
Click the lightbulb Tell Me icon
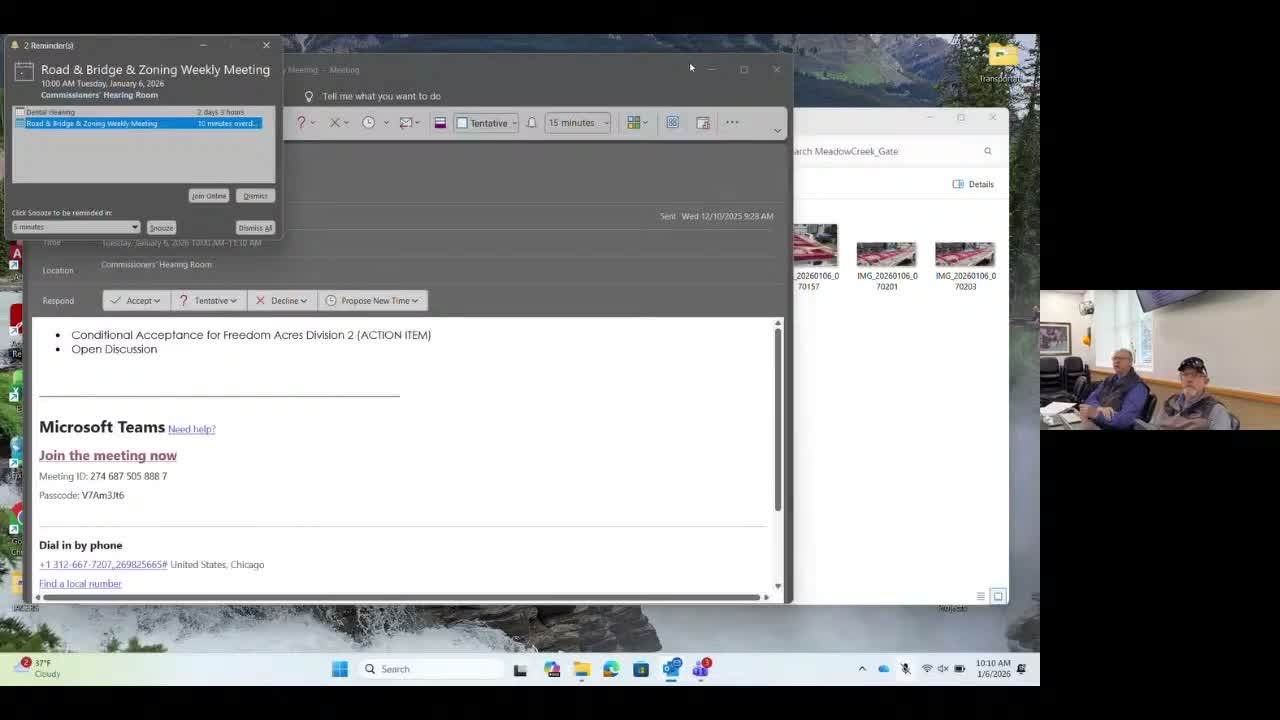point(309,96)
